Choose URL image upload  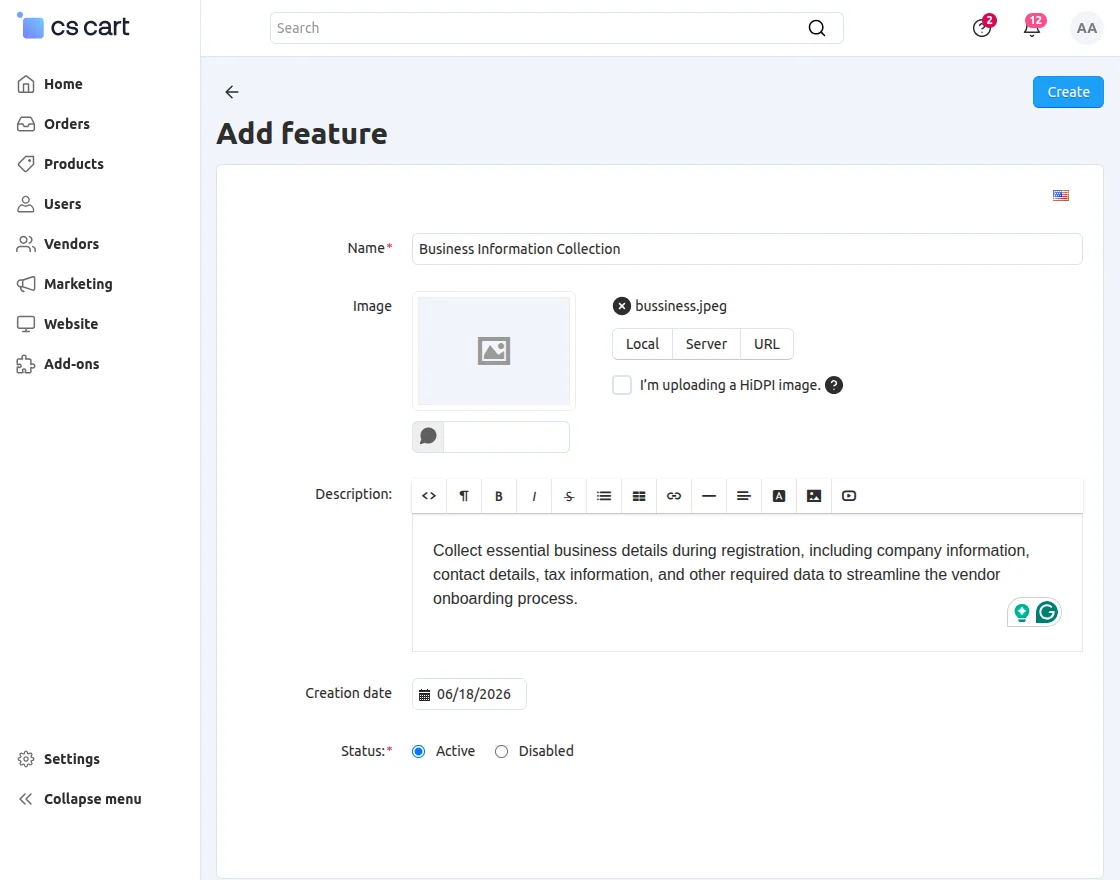pos(766,344)
